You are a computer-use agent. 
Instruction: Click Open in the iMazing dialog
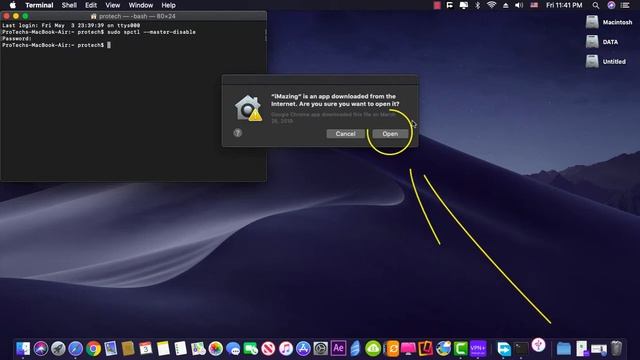tap(390, 134)
